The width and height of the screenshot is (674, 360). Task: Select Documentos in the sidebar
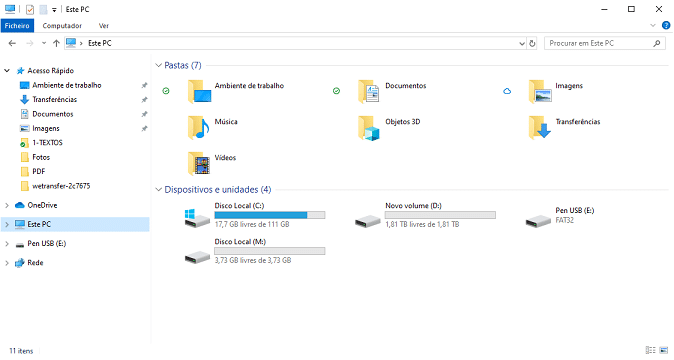pyautogui.click(x=53, y=114)
